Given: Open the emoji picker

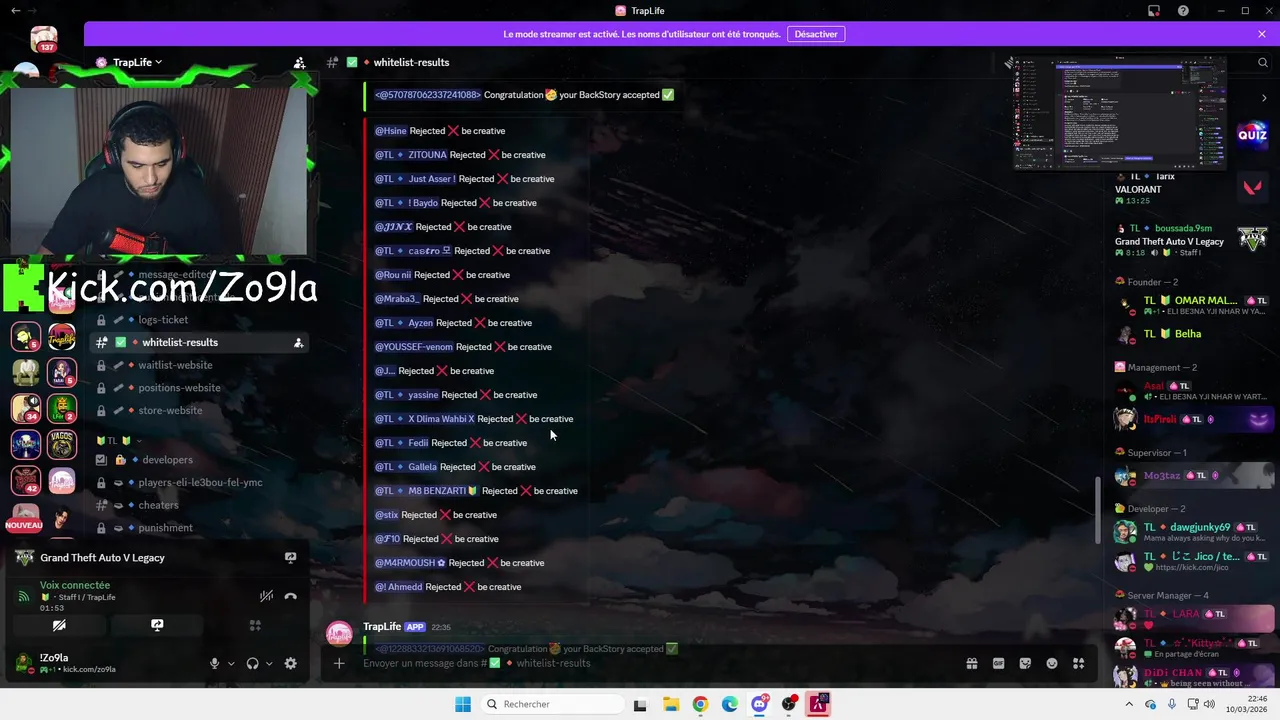Looking at the screenshot, I should click(x=1052, y=663).
